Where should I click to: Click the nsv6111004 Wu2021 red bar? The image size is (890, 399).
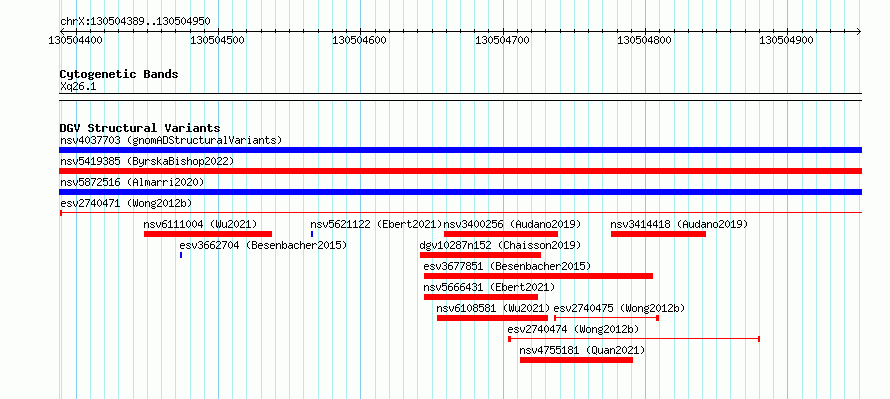[x=208, y=234]
